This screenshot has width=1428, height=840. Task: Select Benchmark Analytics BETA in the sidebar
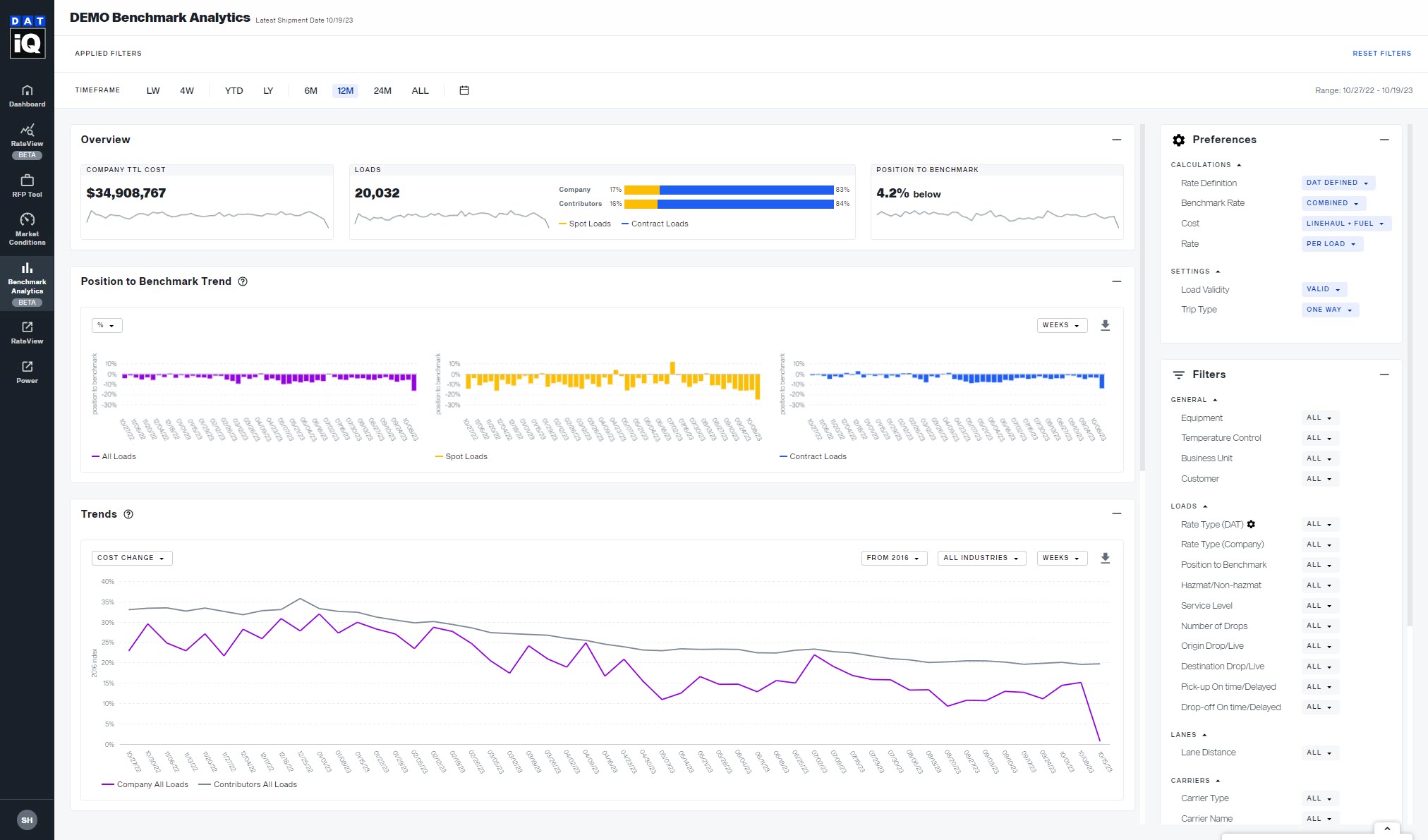[x=27, y=282]
